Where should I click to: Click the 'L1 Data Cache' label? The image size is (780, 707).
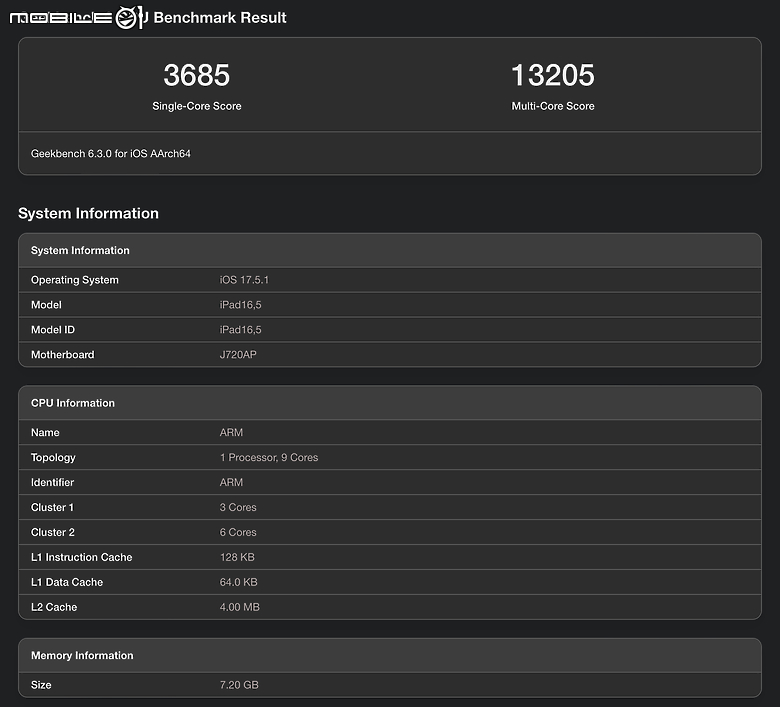click(x=67, y=582)
